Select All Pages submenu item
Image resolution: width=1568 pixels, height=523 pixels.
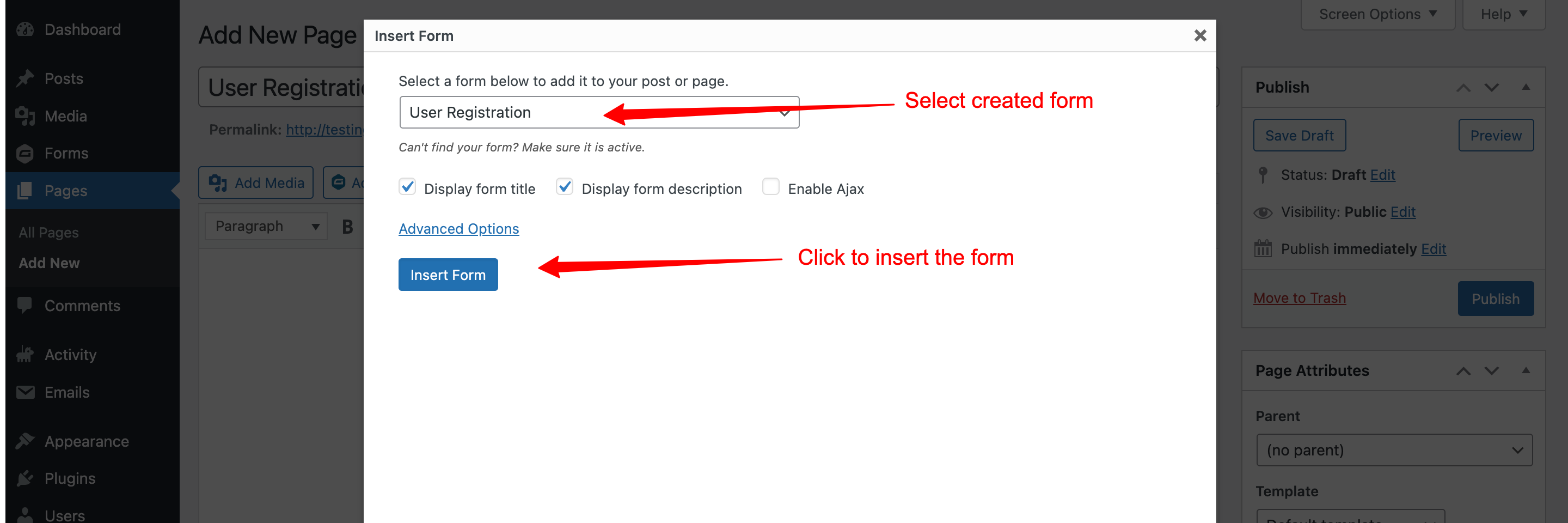tap(48, 233)
